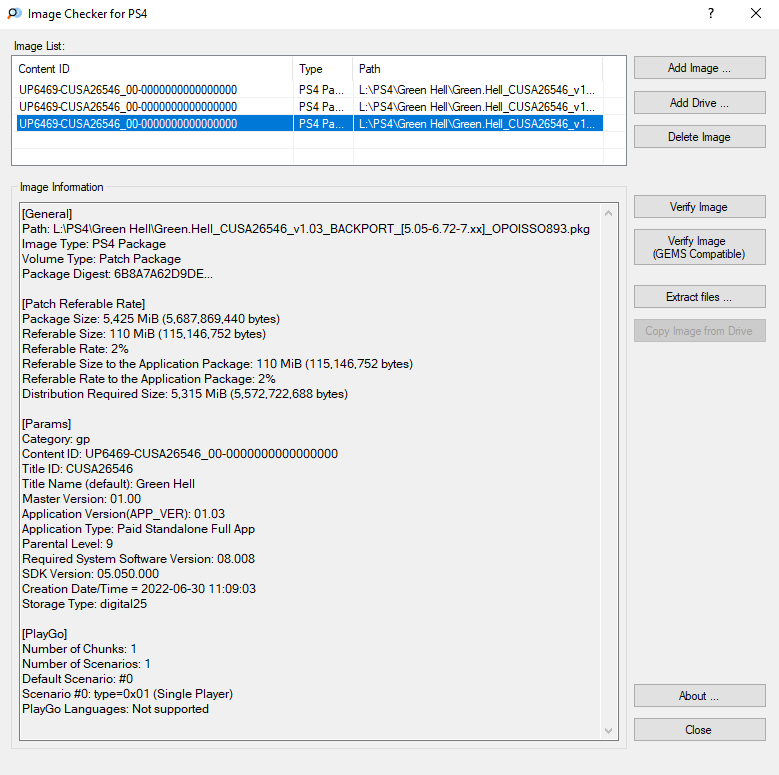Click the scroll up arrow in Image Information
Viewport: 779px width, 775px height.
click(608, 214)
